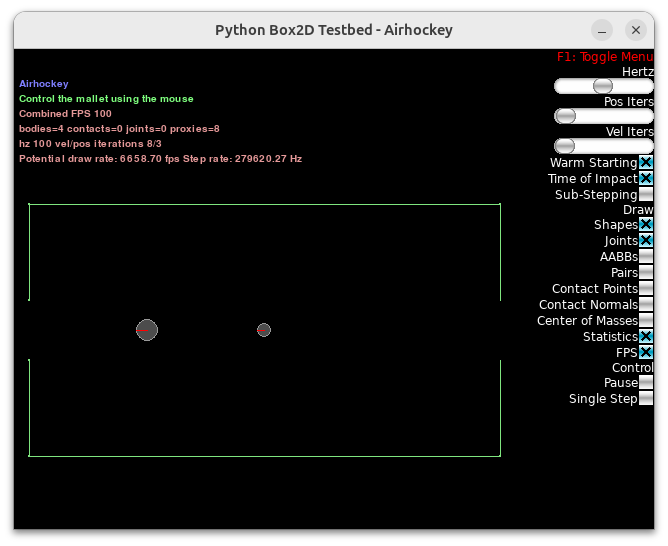This screenshot has width=668, height=546.
Task: Hide Statistics by unchecking it
Action: [x=646, y=337]
